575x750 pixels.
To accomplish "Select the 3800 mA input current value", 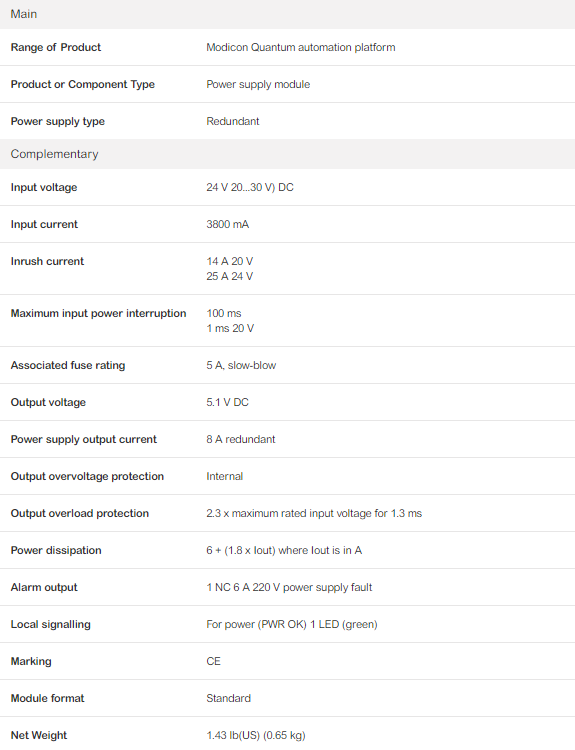I will coord(227,224).
